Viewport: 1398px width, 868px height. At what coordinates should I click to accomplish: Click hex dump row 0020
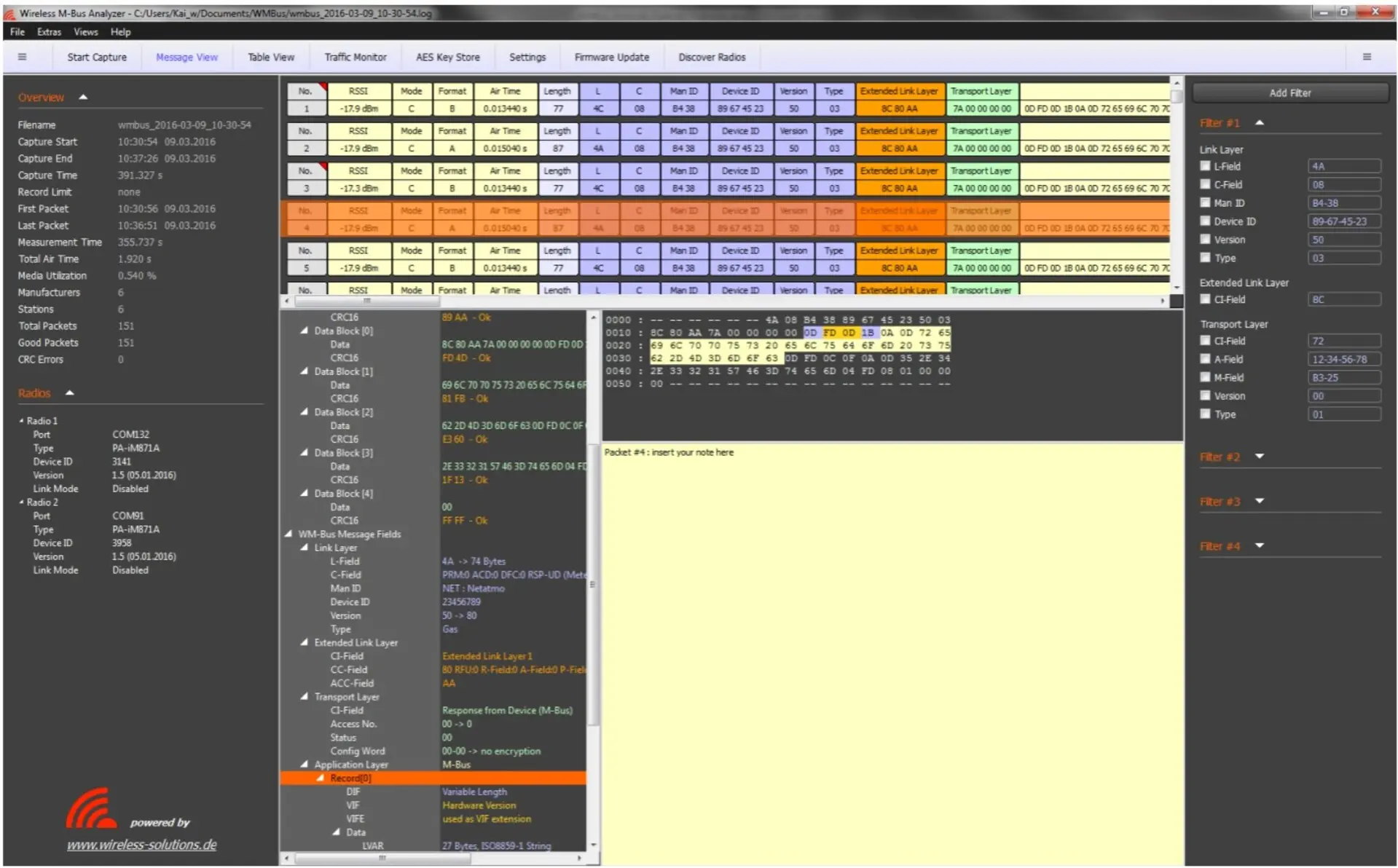pyautogui.click(x=778, y=345)
